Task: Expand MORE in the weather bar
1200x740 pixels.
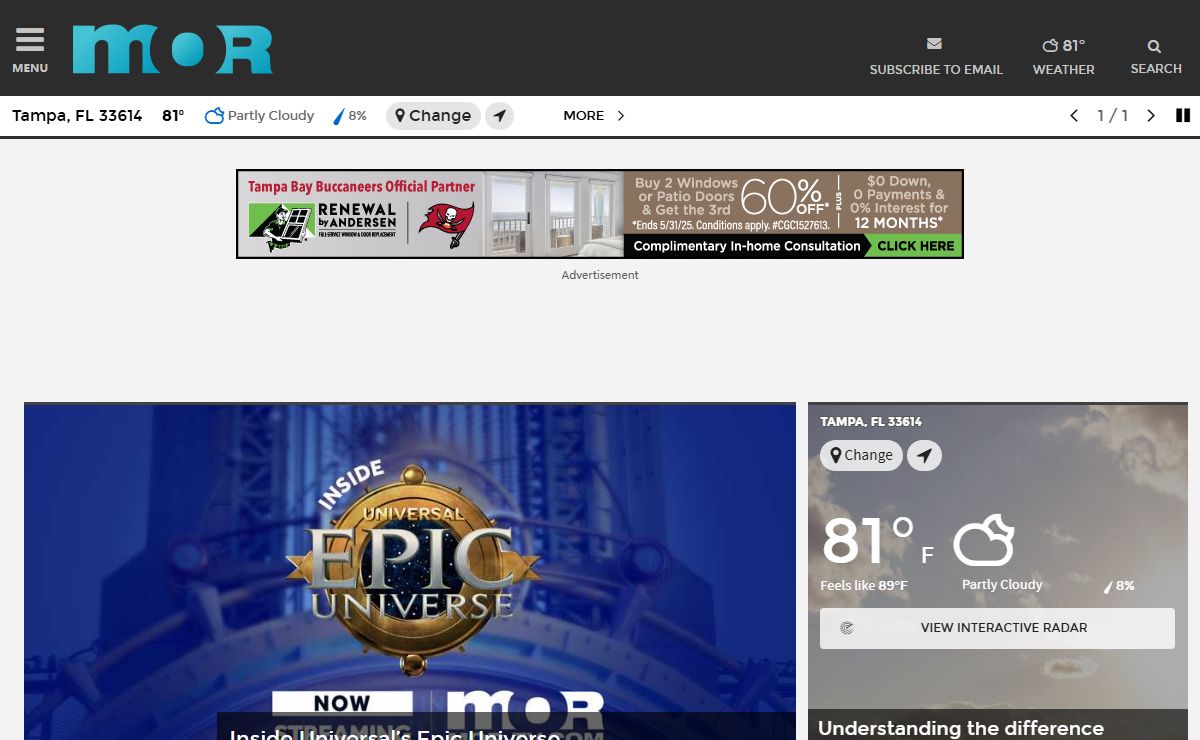Action: (x=594, y=116)
